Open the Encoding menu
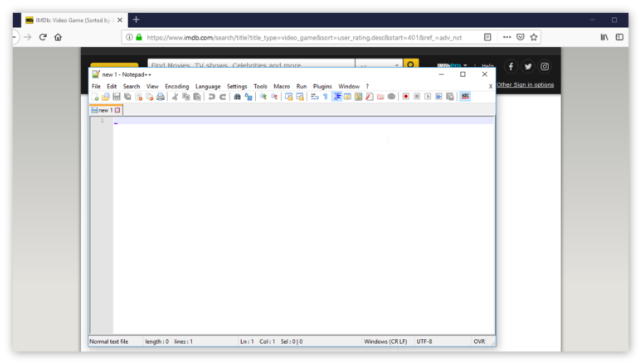The width and height of the screenshot is (642, 364). coord(177,86)
